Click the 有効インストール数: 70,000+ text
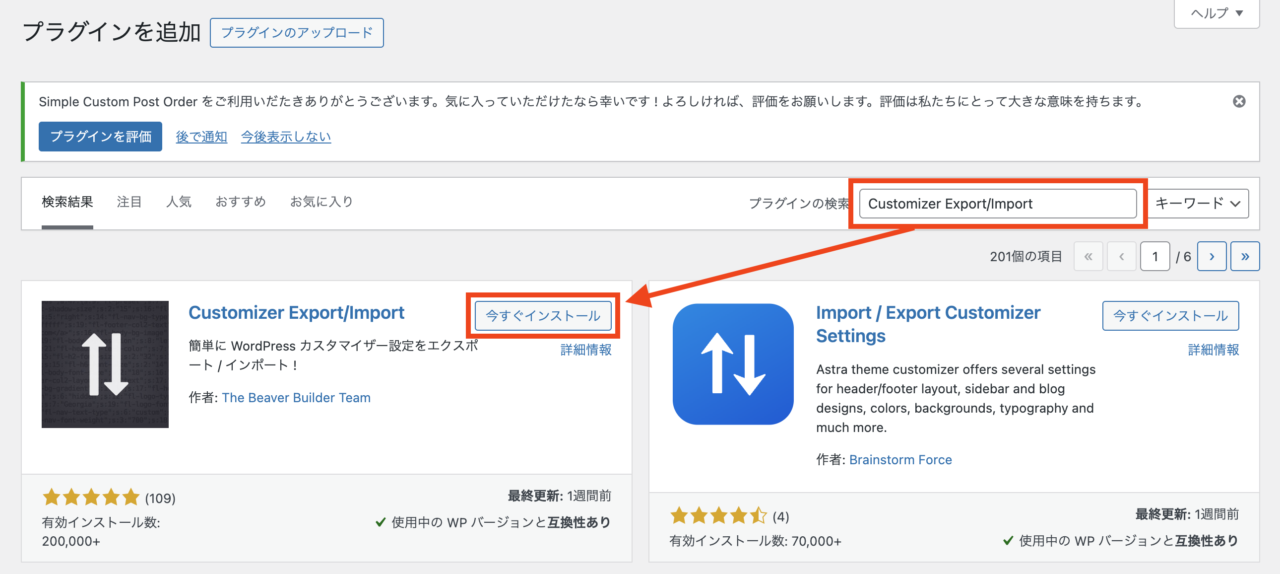The image size is (1280, 574). pos(755,541)
